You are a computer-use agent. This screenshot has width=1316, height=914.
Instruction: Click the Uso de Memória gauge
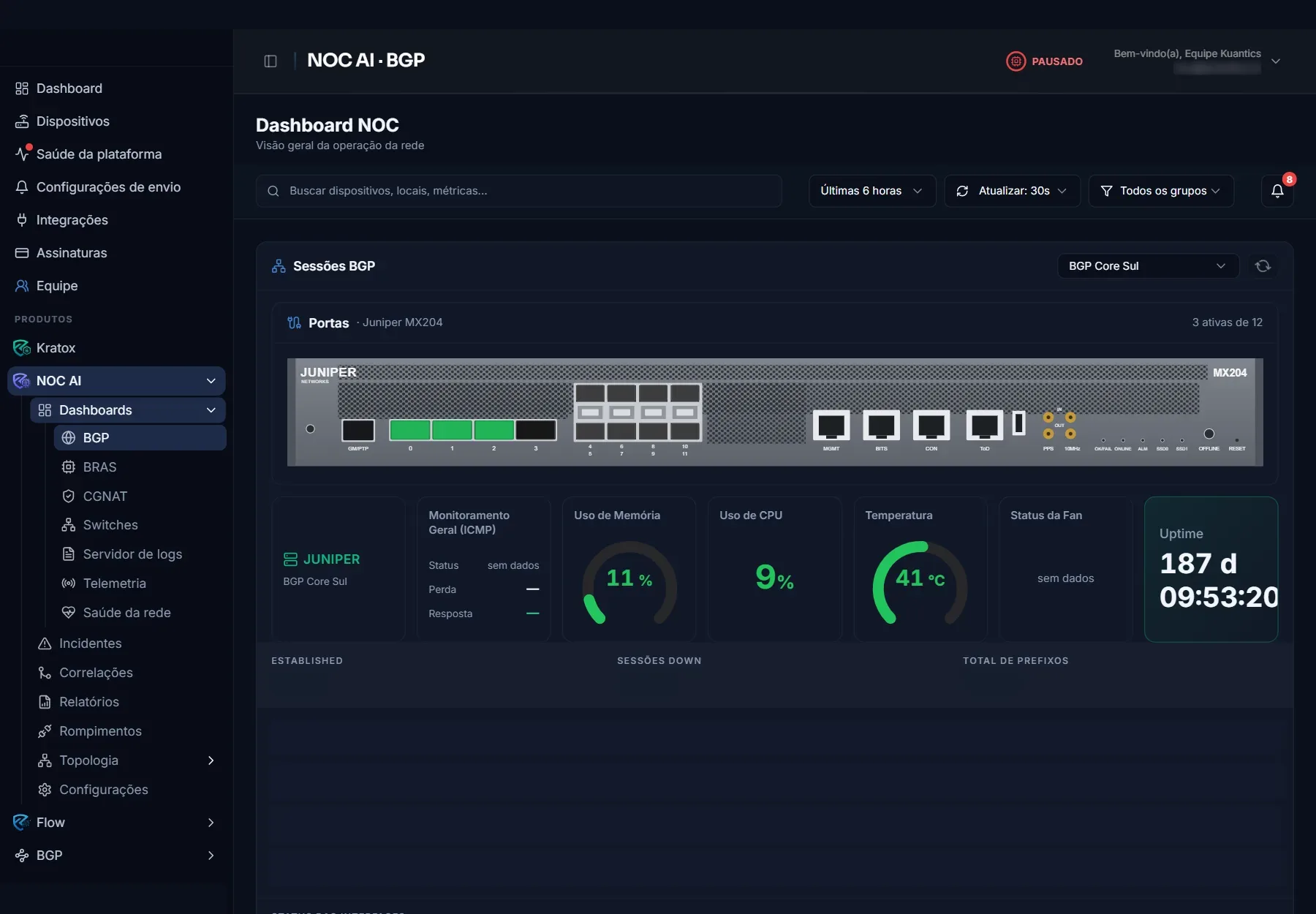629,582
